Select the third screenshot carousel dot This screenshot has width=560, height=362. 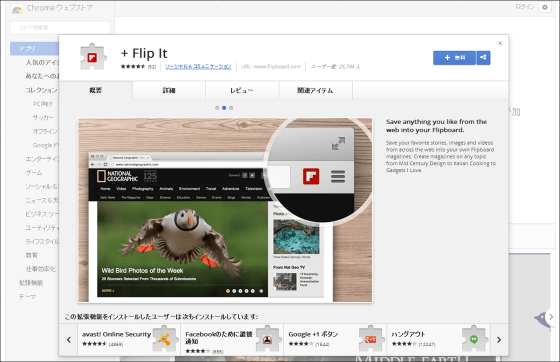click(x=231, y=108)
